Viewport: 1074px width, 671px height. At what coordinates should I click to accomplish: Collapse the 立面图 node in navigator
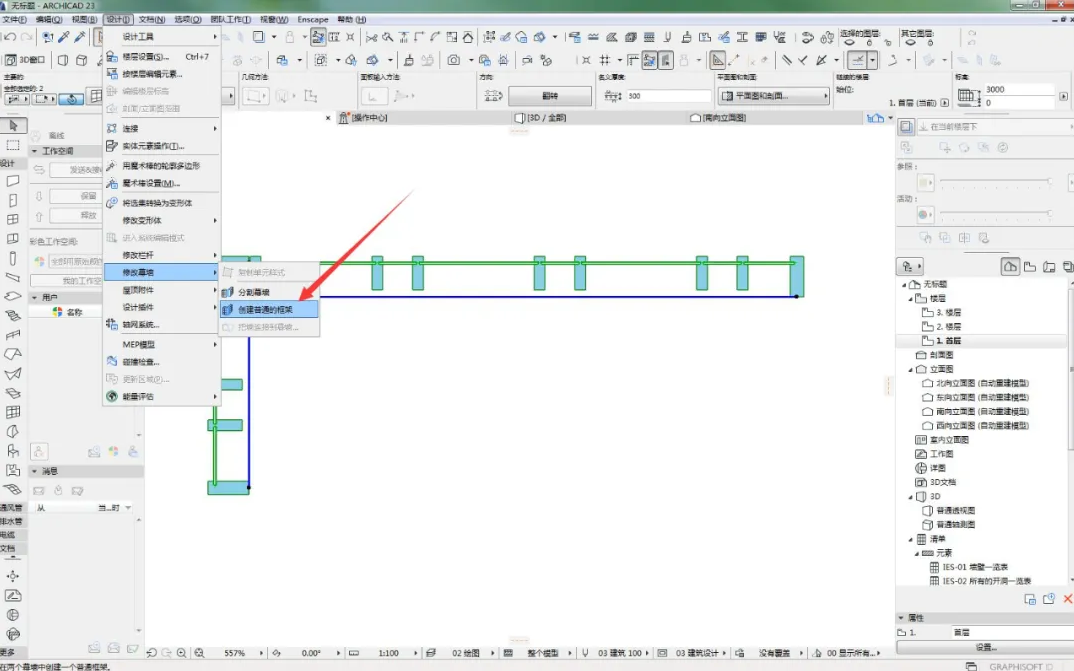[911, 369]
